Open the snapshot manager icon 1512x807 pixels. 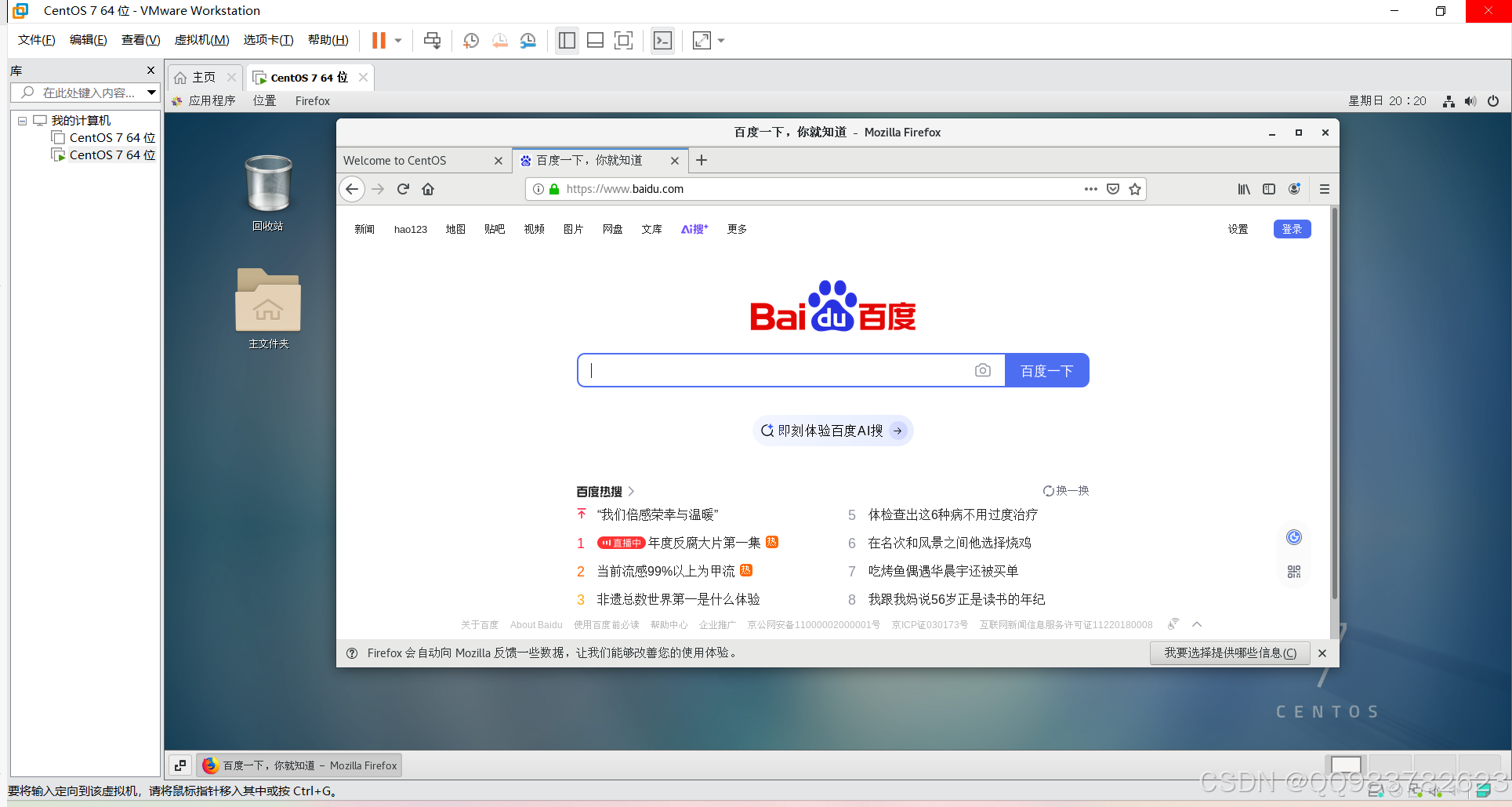(x=528, y=41)
